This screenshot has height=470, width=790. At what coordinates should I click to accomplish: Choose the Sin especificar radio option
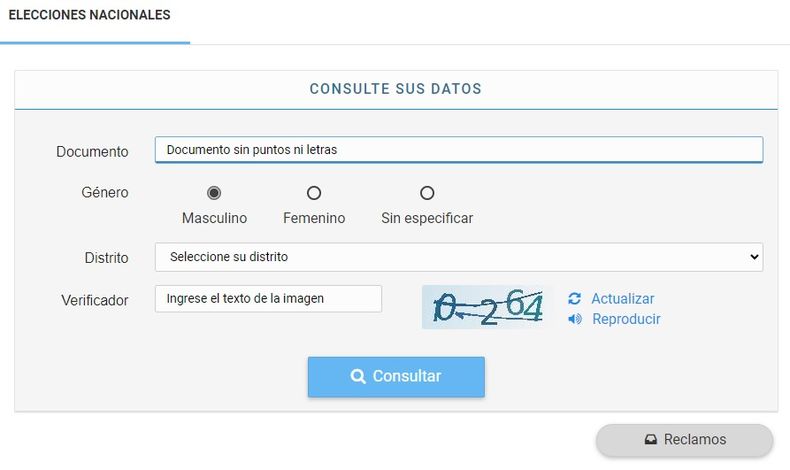click(427, 193)
